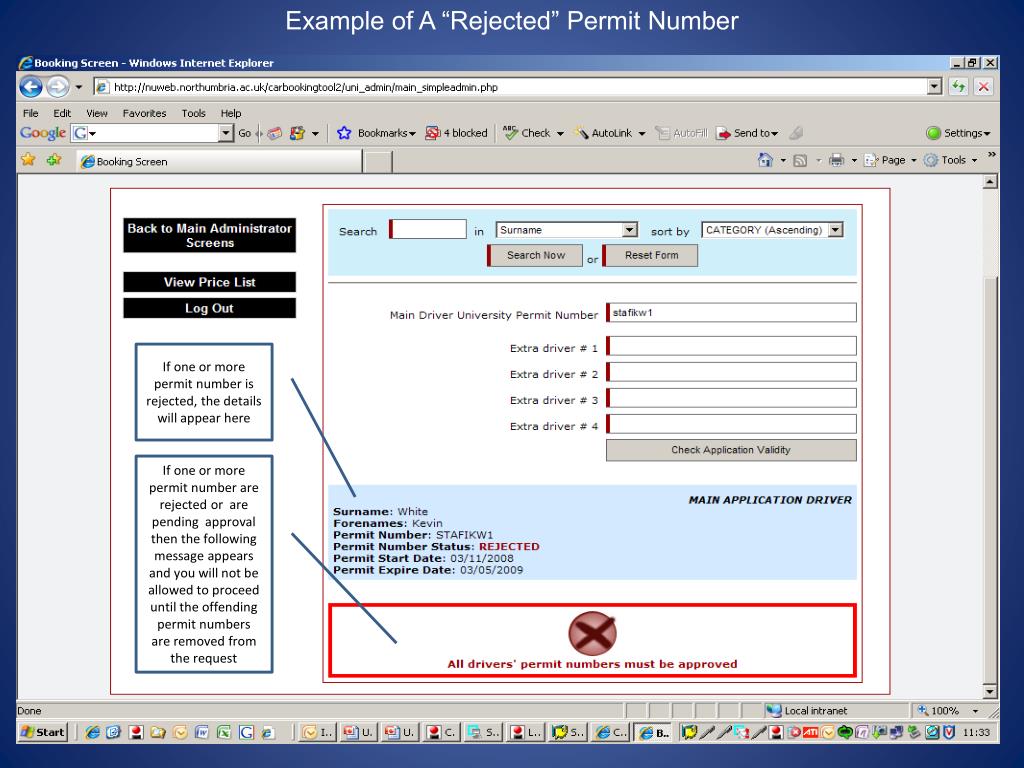
Task: Select the Booking Screen tab
Action: [219, 161]
